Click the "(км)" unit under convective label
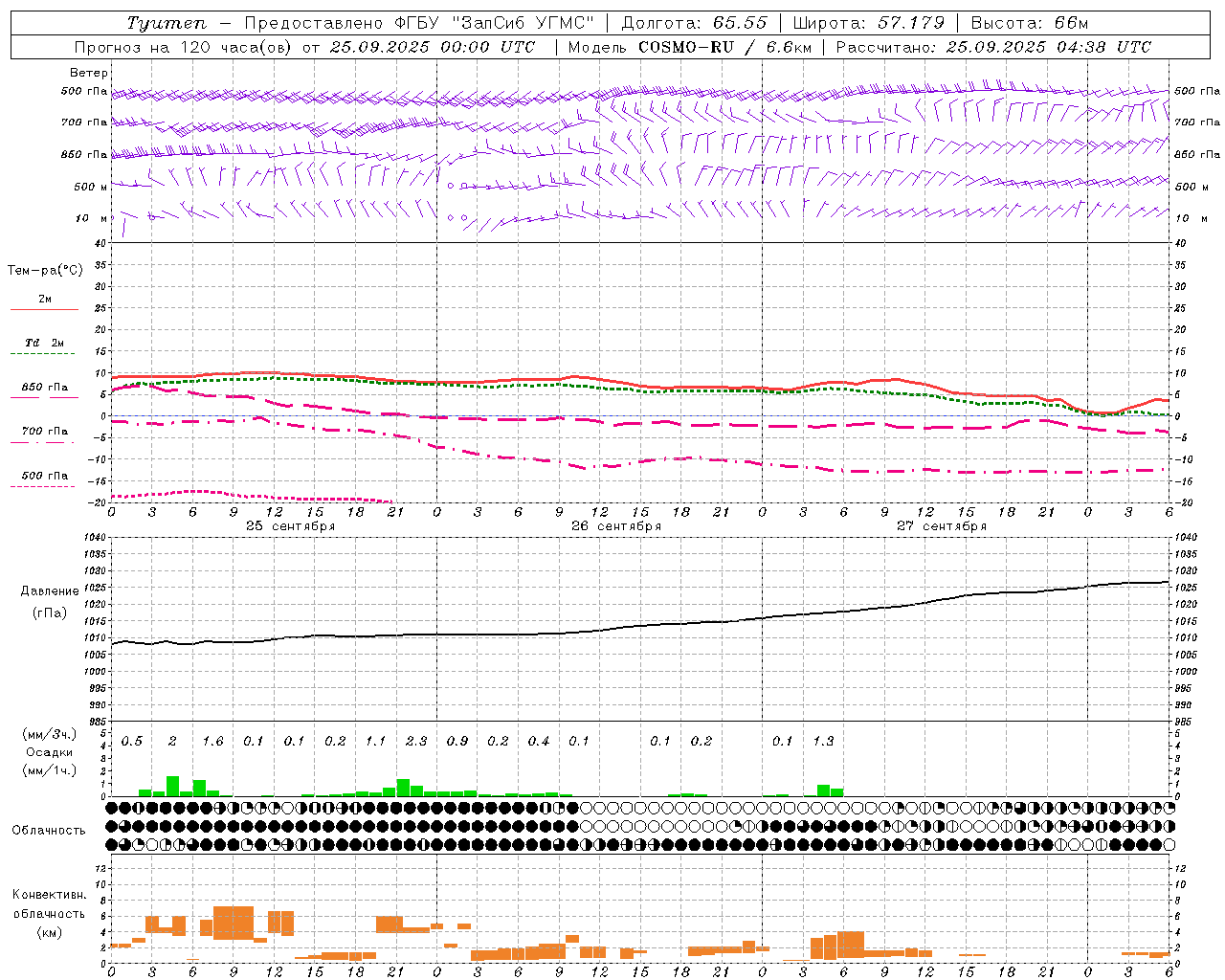The height and width of the screenshot is (980, 1225). point(49,932)
